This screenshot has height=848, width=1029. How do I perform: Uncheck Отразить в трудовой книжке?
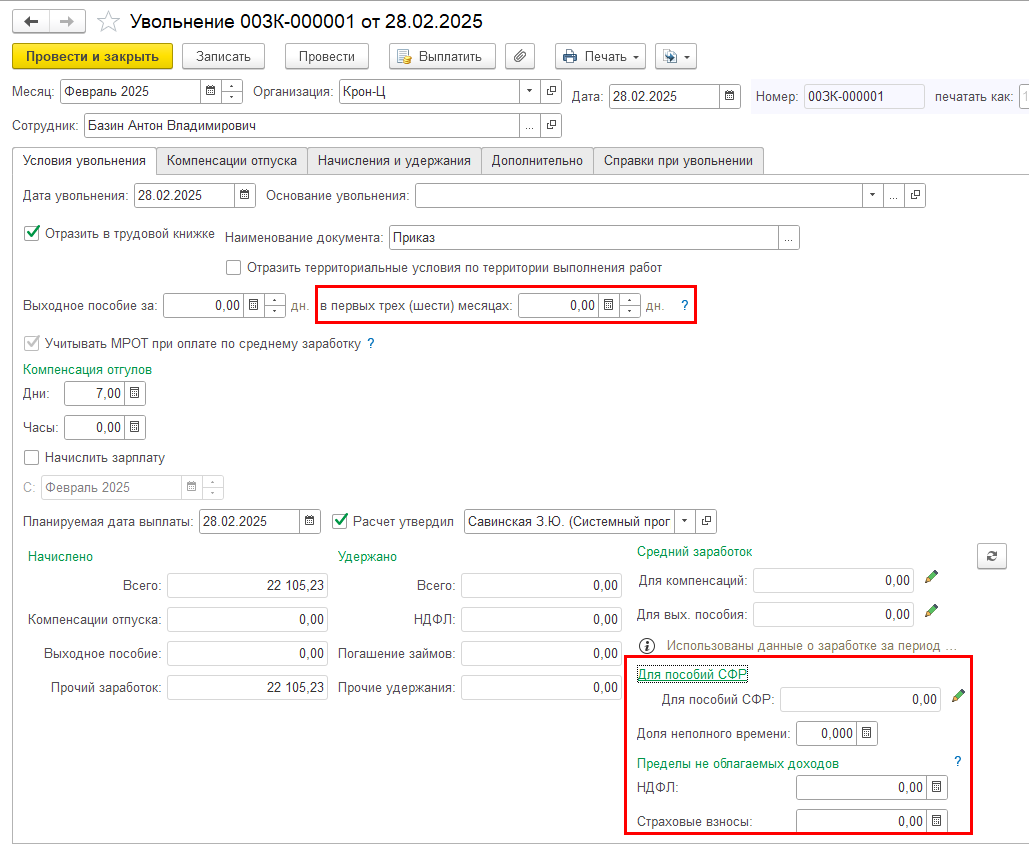pos(32,234)
